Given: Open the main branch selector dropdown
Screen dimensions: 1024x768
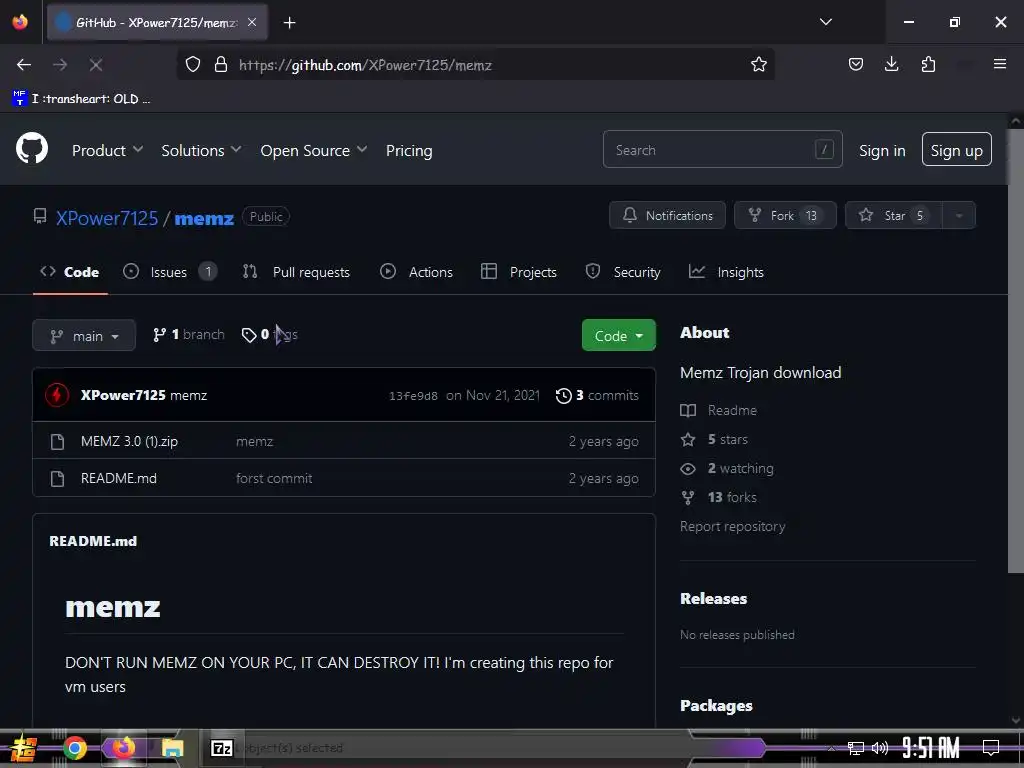Looking at the screenshot, I should tap(84, 335).
